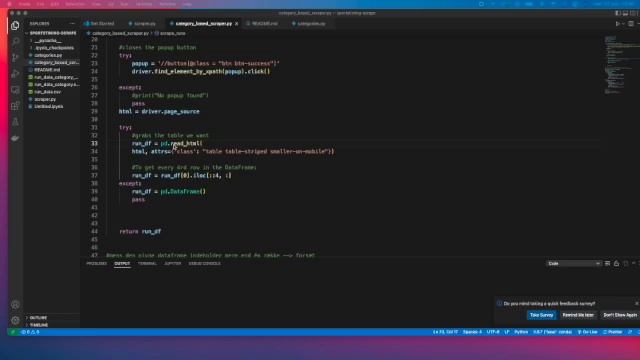Open the PROBLEMS panel tab
The image size is (640, 360).
[96, 264]
